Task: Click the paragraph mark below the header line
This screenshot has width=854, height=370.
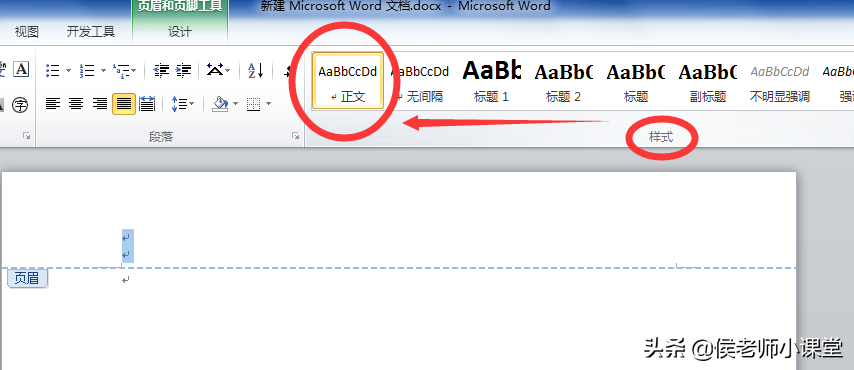Action: [126, 280]
